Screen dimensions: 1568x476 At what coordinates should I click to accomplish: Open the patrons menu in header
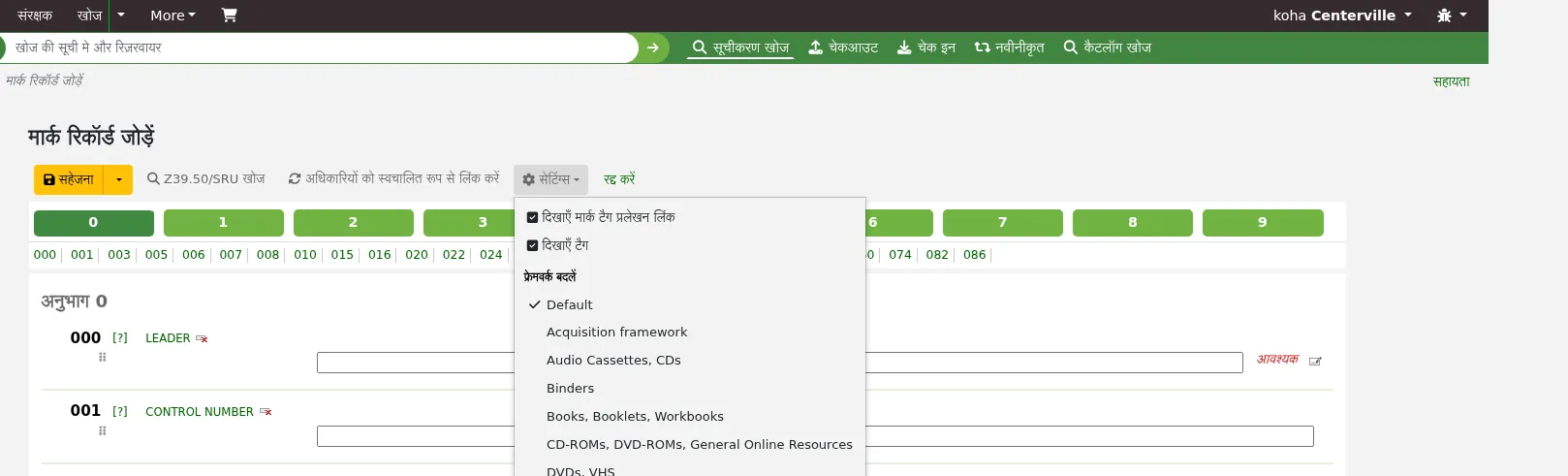click(35, 16)
